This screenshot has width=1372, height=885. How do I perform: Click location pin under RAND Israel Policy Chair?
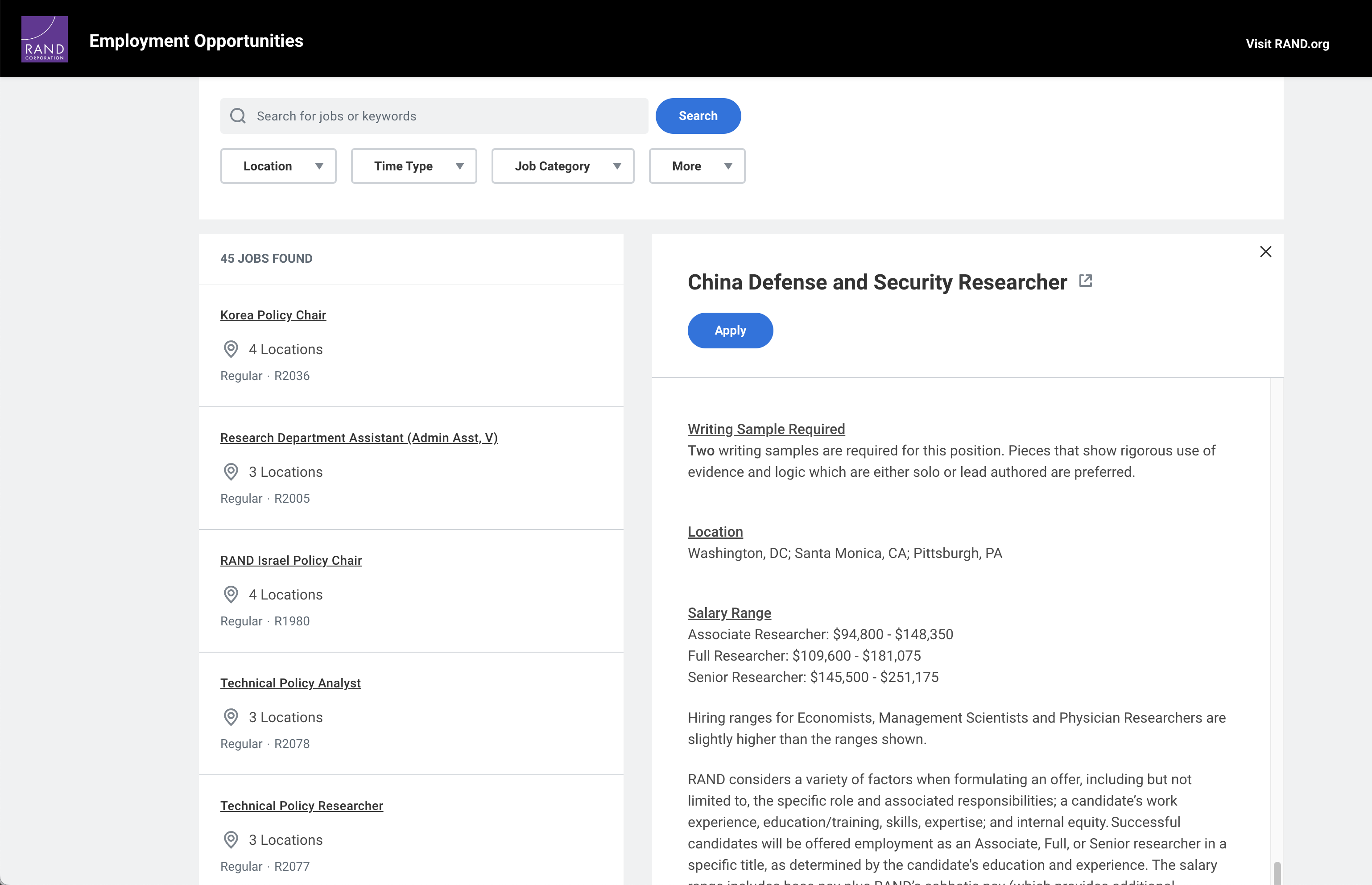point(231,594)
